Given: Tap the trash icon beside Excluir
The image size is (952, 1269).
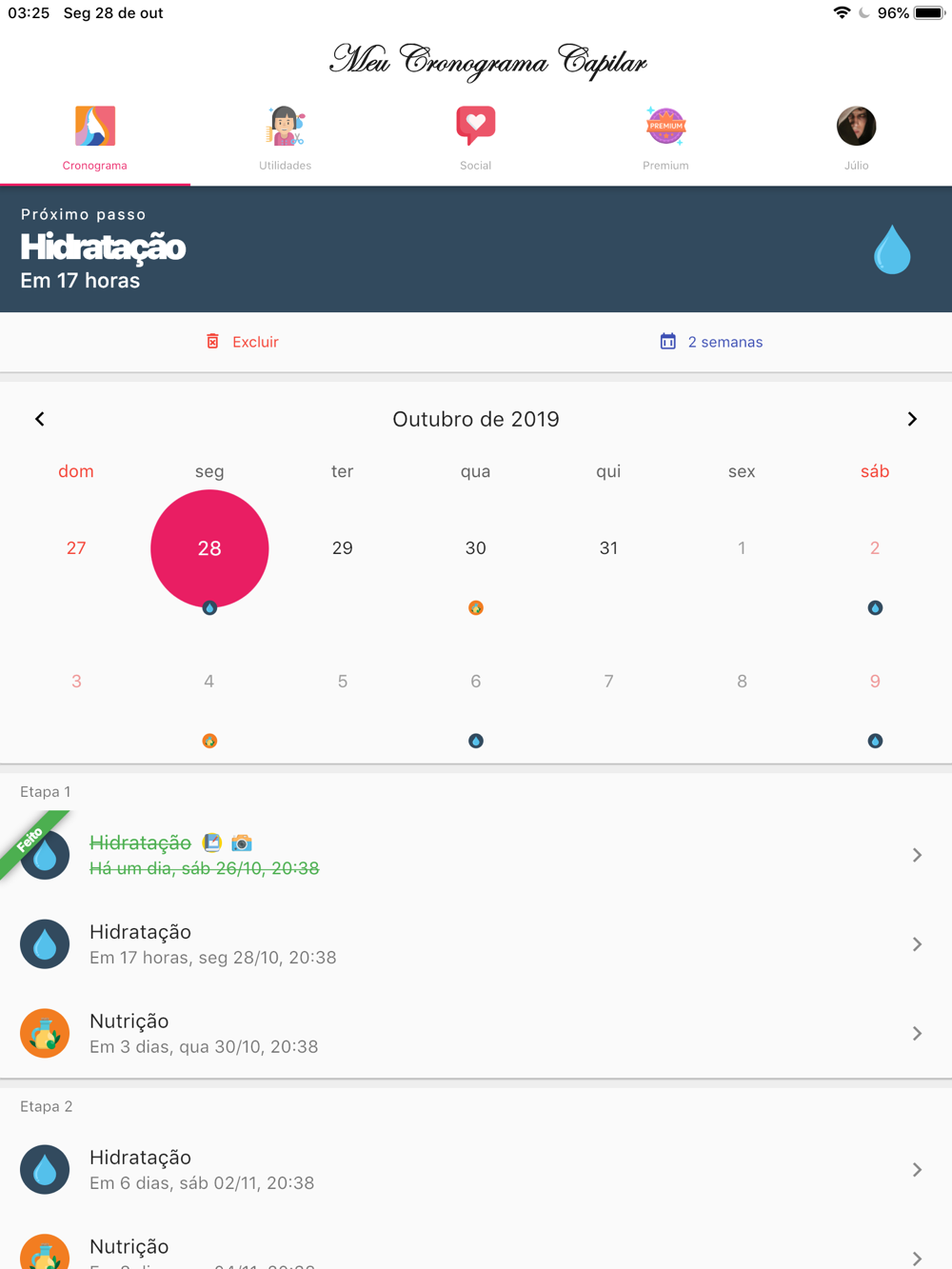Looking at the screenshot, I should (x=213, y=341).
